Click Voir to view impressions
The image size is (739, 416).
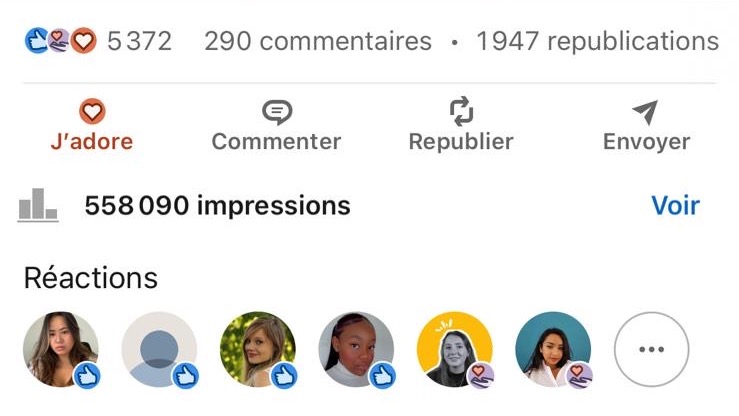(x=675, y=205)
